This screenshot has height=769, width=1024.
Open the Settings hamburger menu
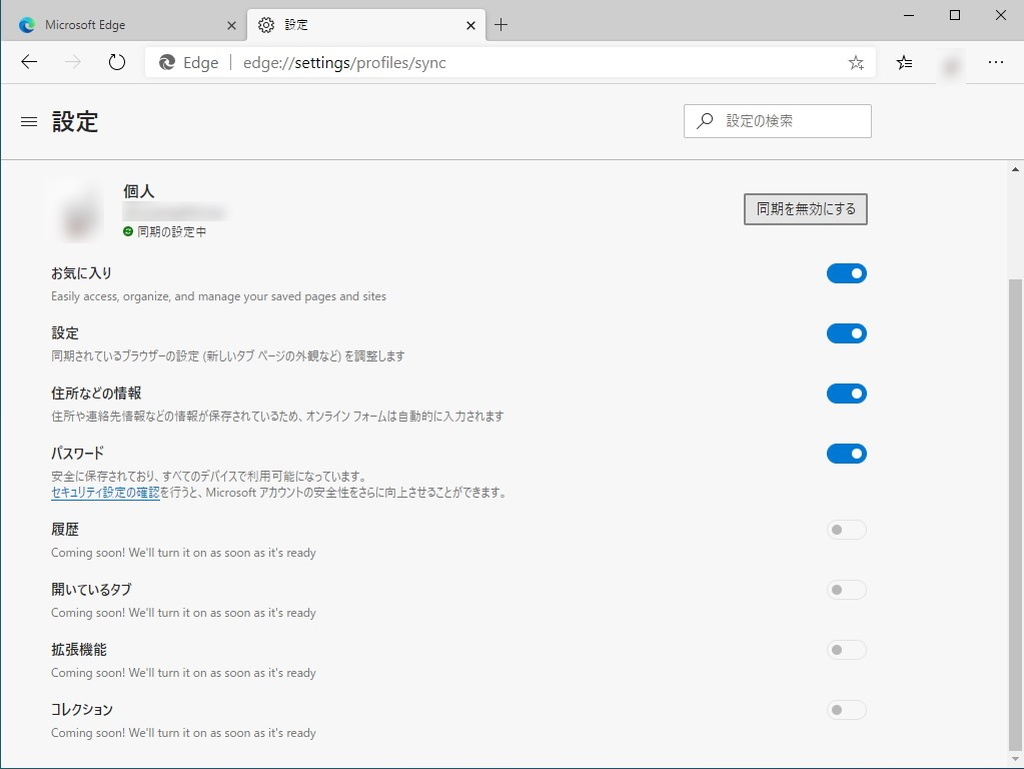click(28, 121)
